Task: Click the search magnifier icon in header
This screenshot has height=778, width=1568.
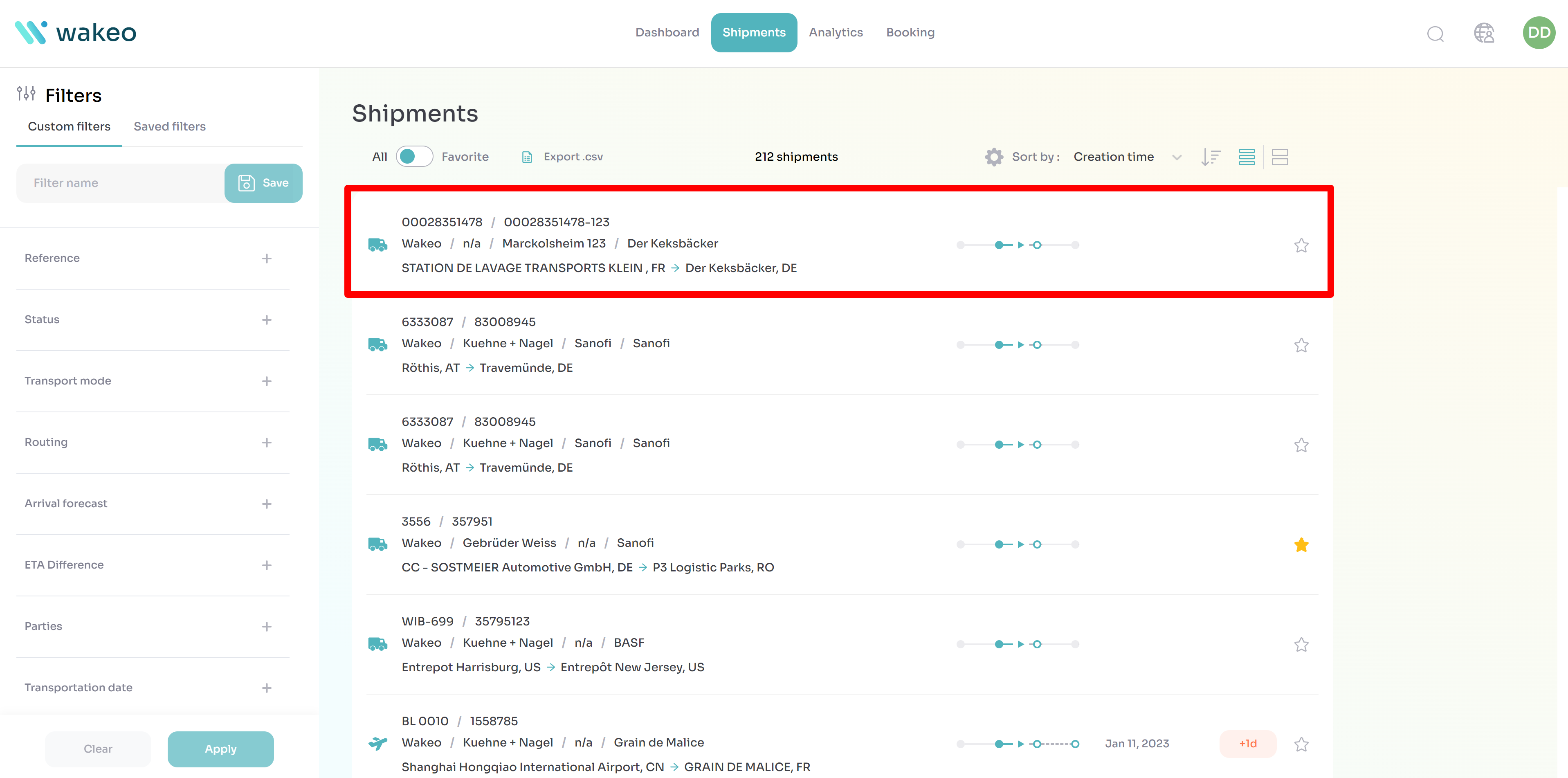Action: pos(1435,34)
